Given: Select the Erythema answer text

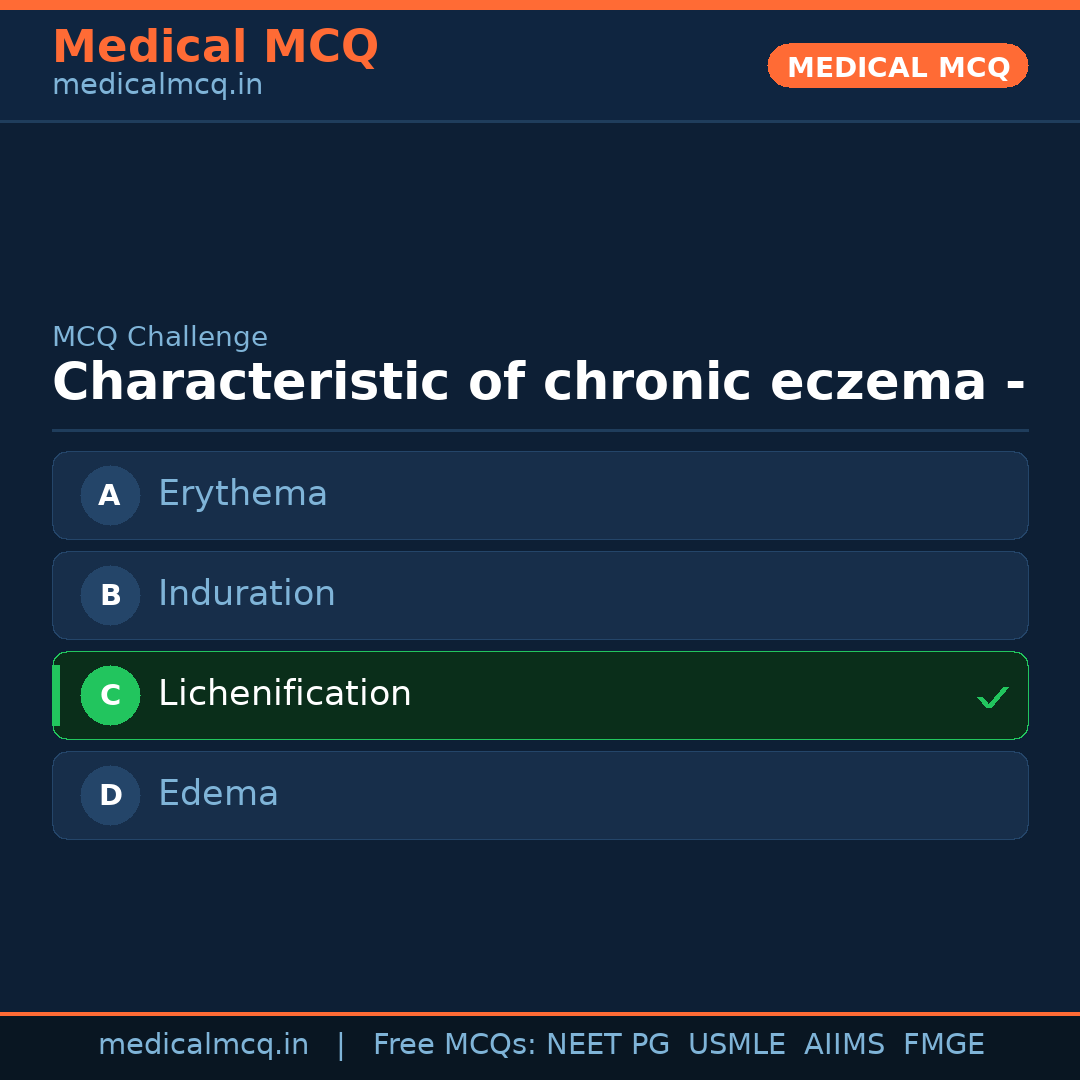Looking at the screenshot, I should click(x=242, y=494).
